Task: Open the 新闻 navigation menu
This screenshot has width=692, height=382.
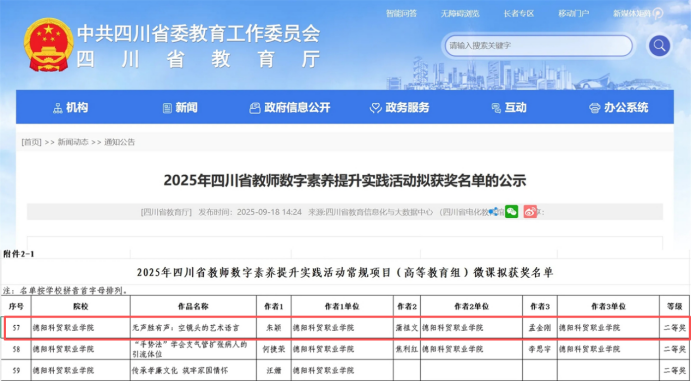Action: [x=180, y=108]
